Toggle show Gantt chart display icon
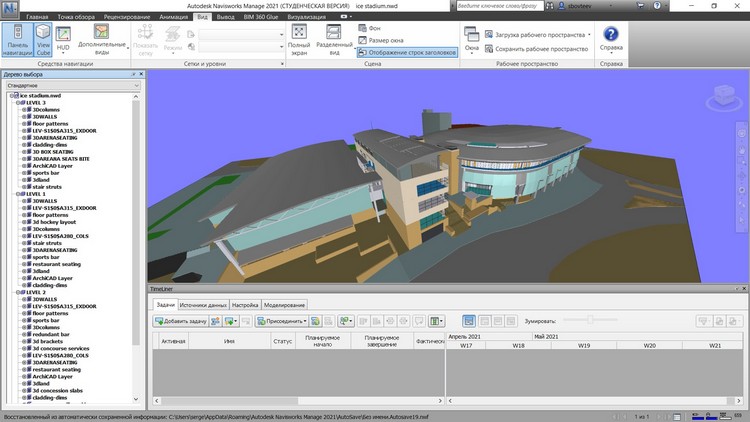The image size is (750, 422). click(x=469, y=321)
